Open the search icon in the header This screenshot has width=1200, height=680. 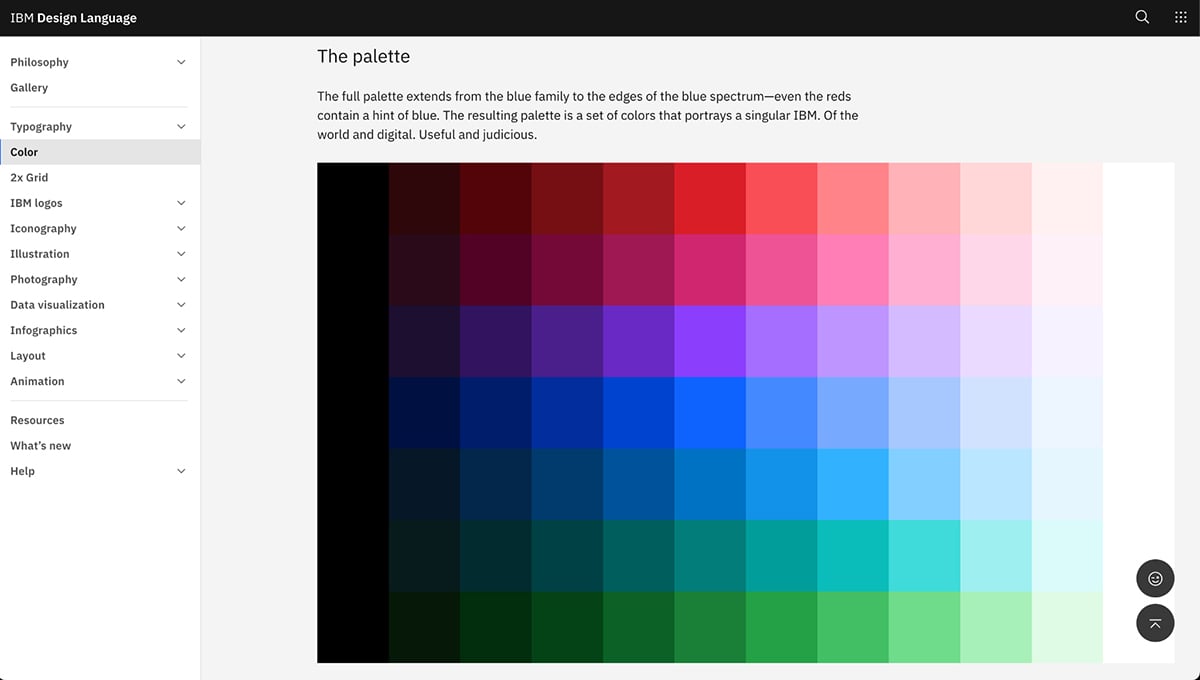[x=1141, y=17]
